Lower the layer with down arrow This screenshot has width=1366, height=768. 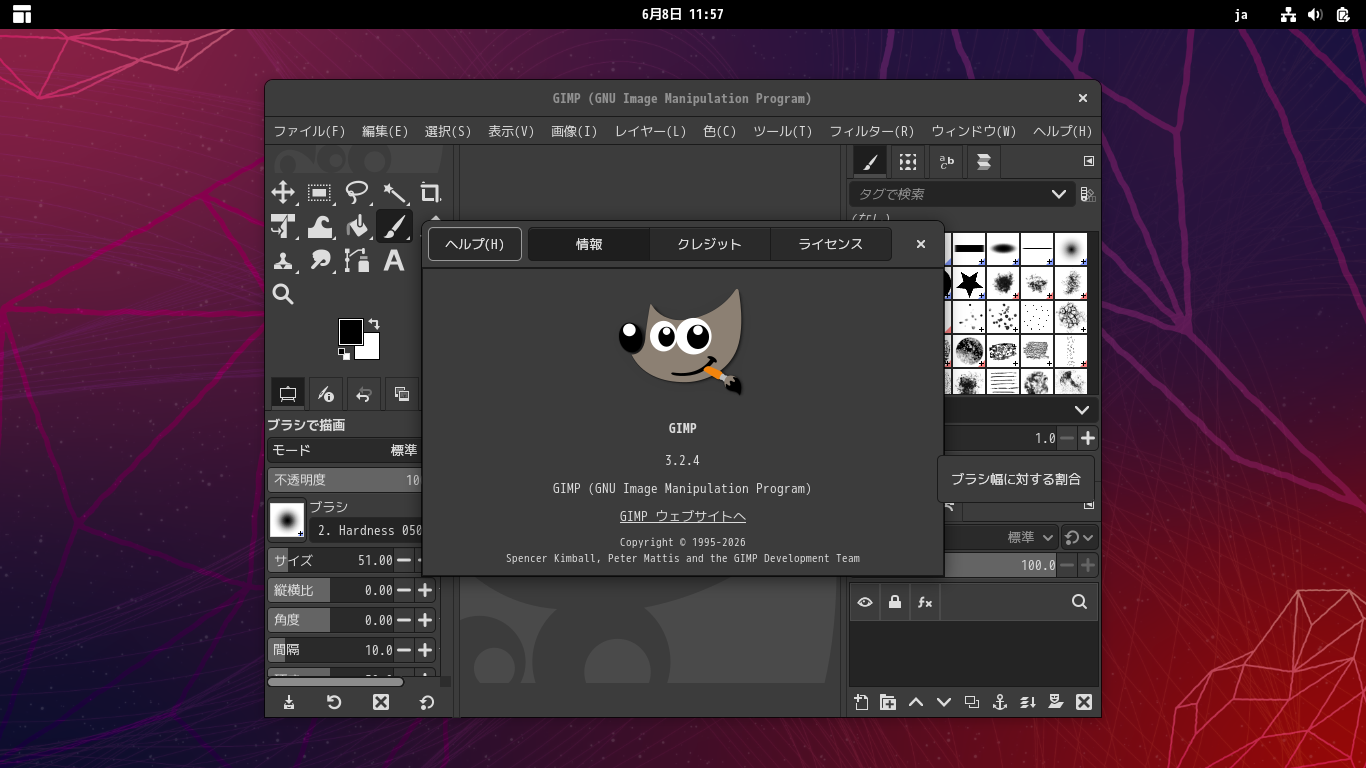point(944,702)
